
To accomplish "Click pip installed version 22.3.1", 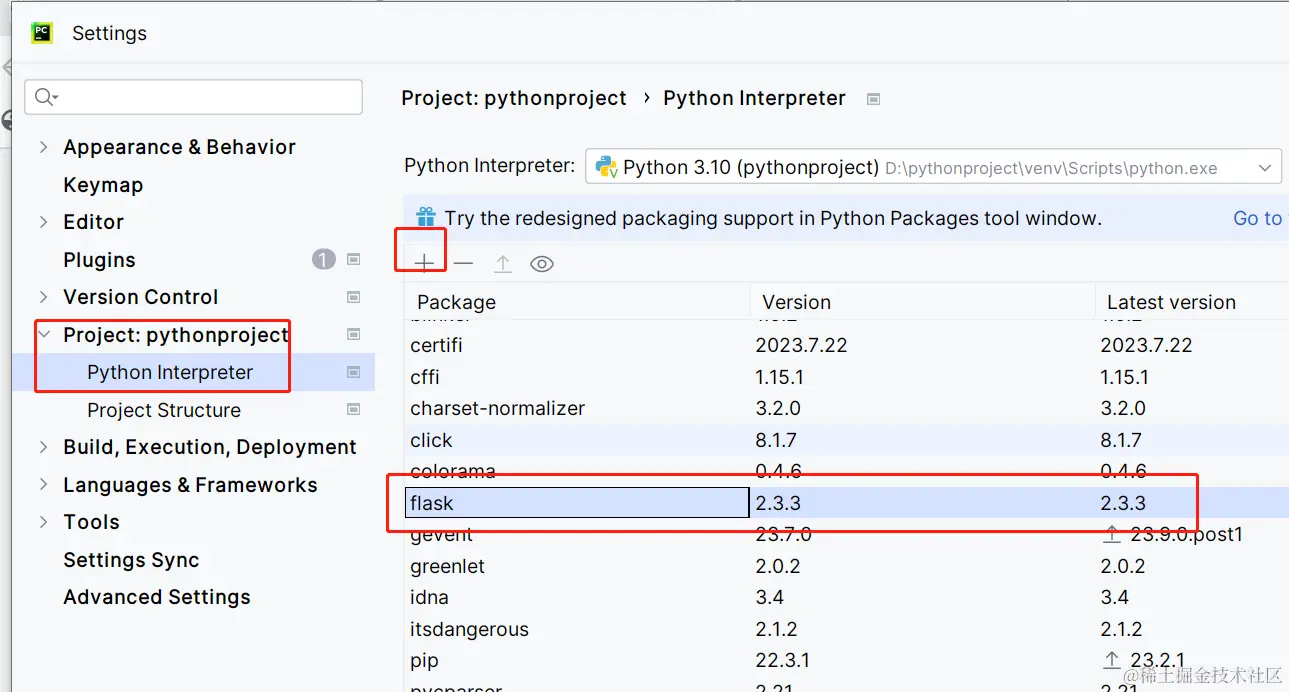I will (x=783, y=660).
